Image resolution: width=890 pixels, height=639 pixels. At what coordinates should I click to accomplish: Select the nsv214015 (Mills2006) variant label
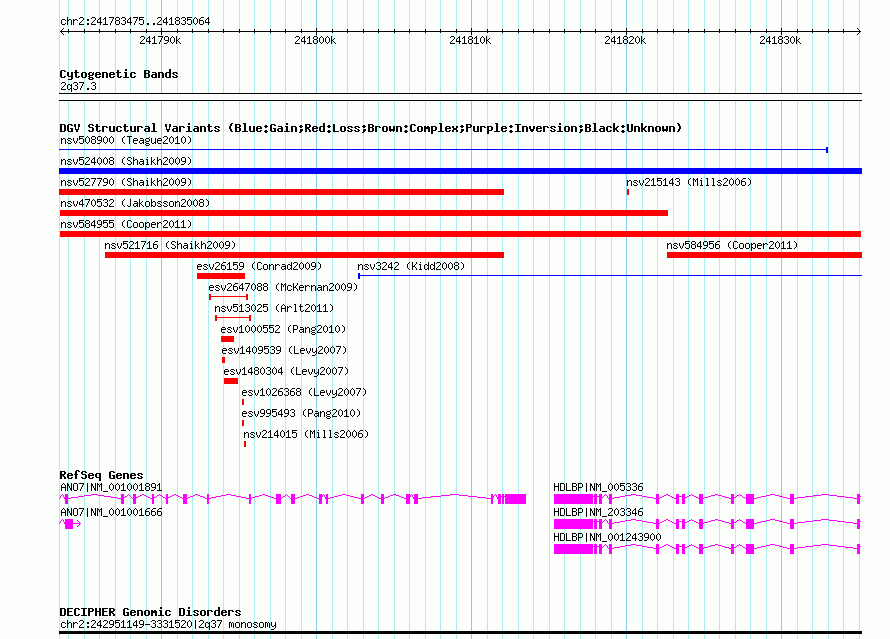click(x=306, y=434)
